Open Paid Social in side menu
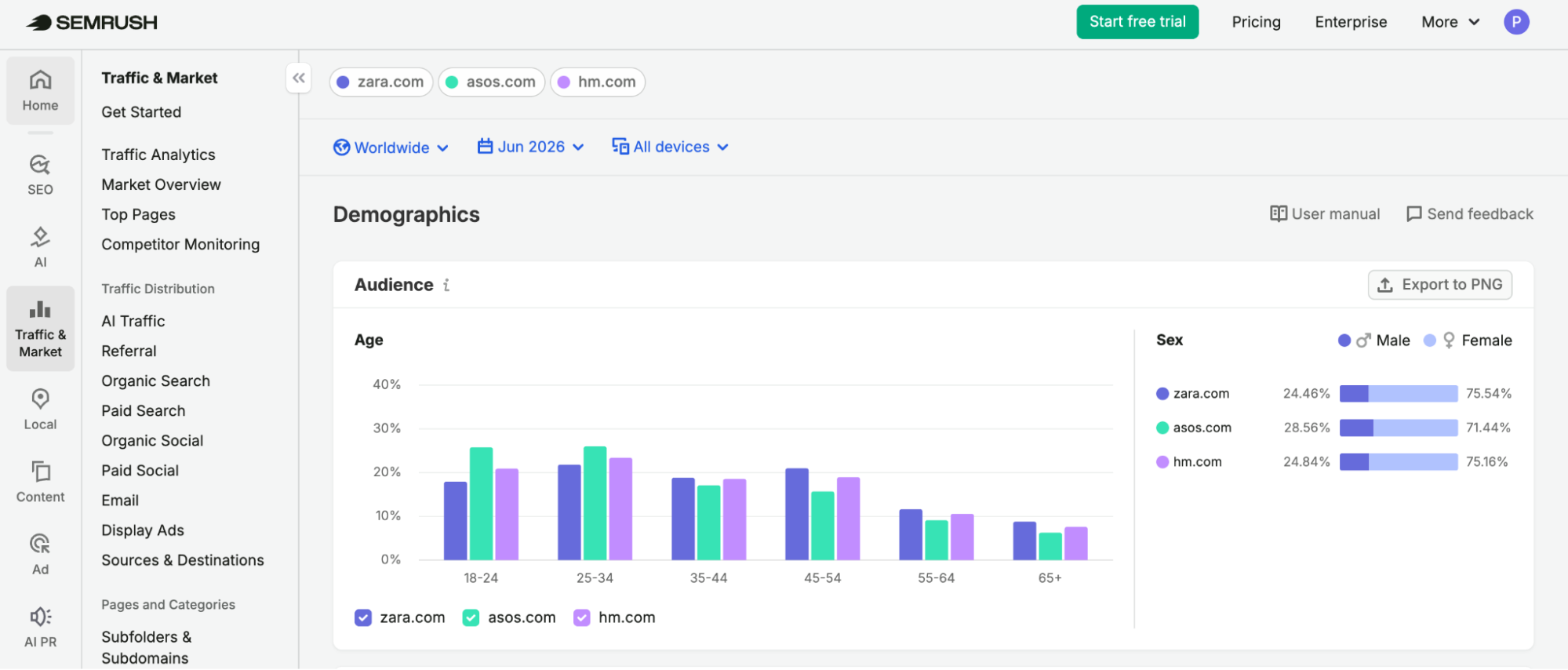Image resolution: width=1568 pixels, height=670 pixels. coord(140,470)
